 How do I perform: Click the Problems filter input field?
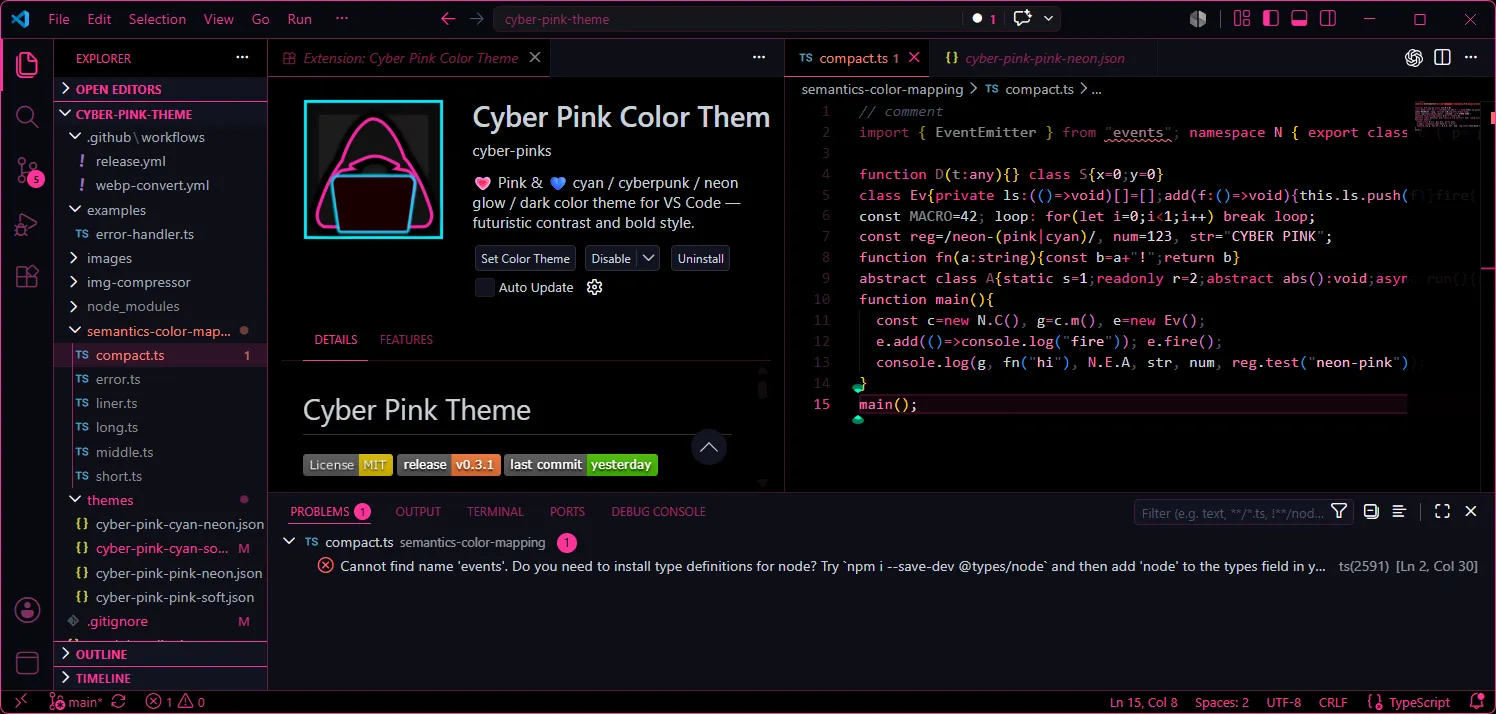coord(1232,512)
